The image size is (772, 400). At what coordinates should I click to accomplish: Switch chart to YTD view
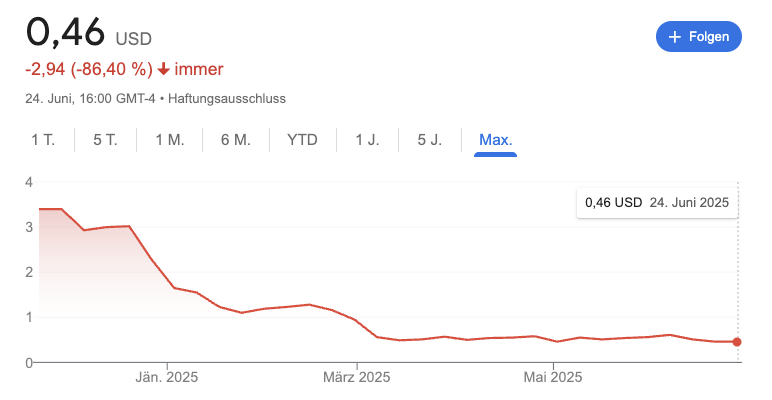302,140
